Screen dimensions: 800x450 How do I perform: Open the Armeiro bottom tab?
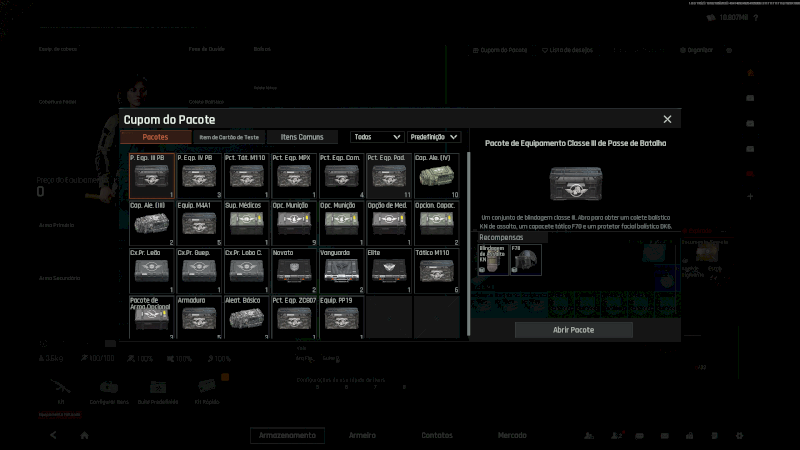[362, 435]
